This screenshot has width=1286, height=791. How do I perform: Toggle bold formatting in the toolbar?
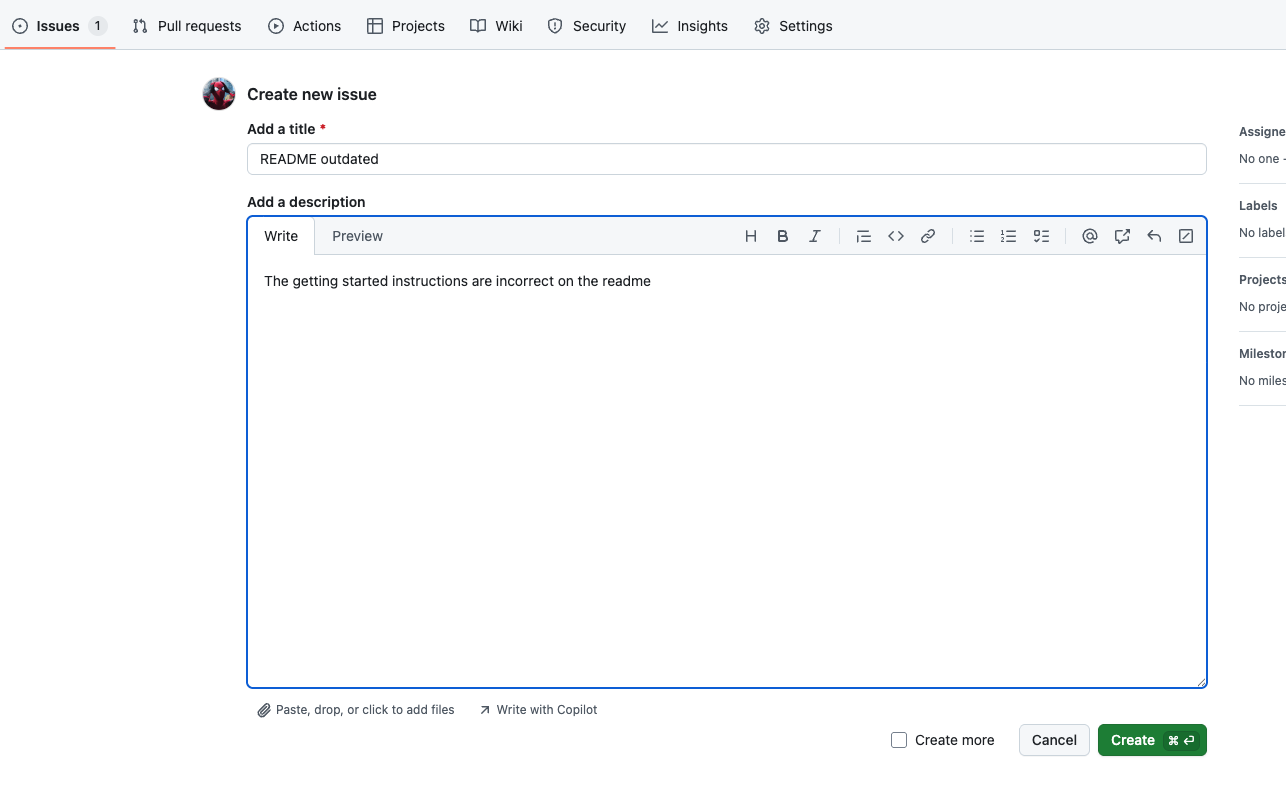[x=783, y=236]
